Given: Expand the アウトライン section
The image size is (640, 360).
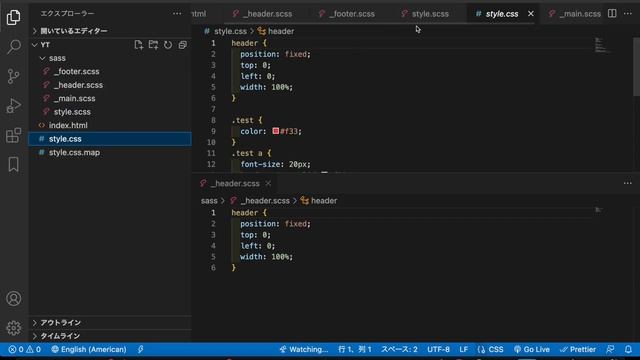Looking at the screenshot, I should click(110, 322).
